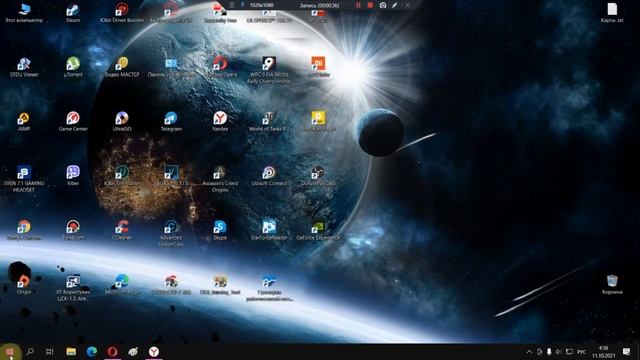Screen dimensions: 640x360
Task: Open the µTorrent desktop shortcut
Action: [x=73, y=67]
